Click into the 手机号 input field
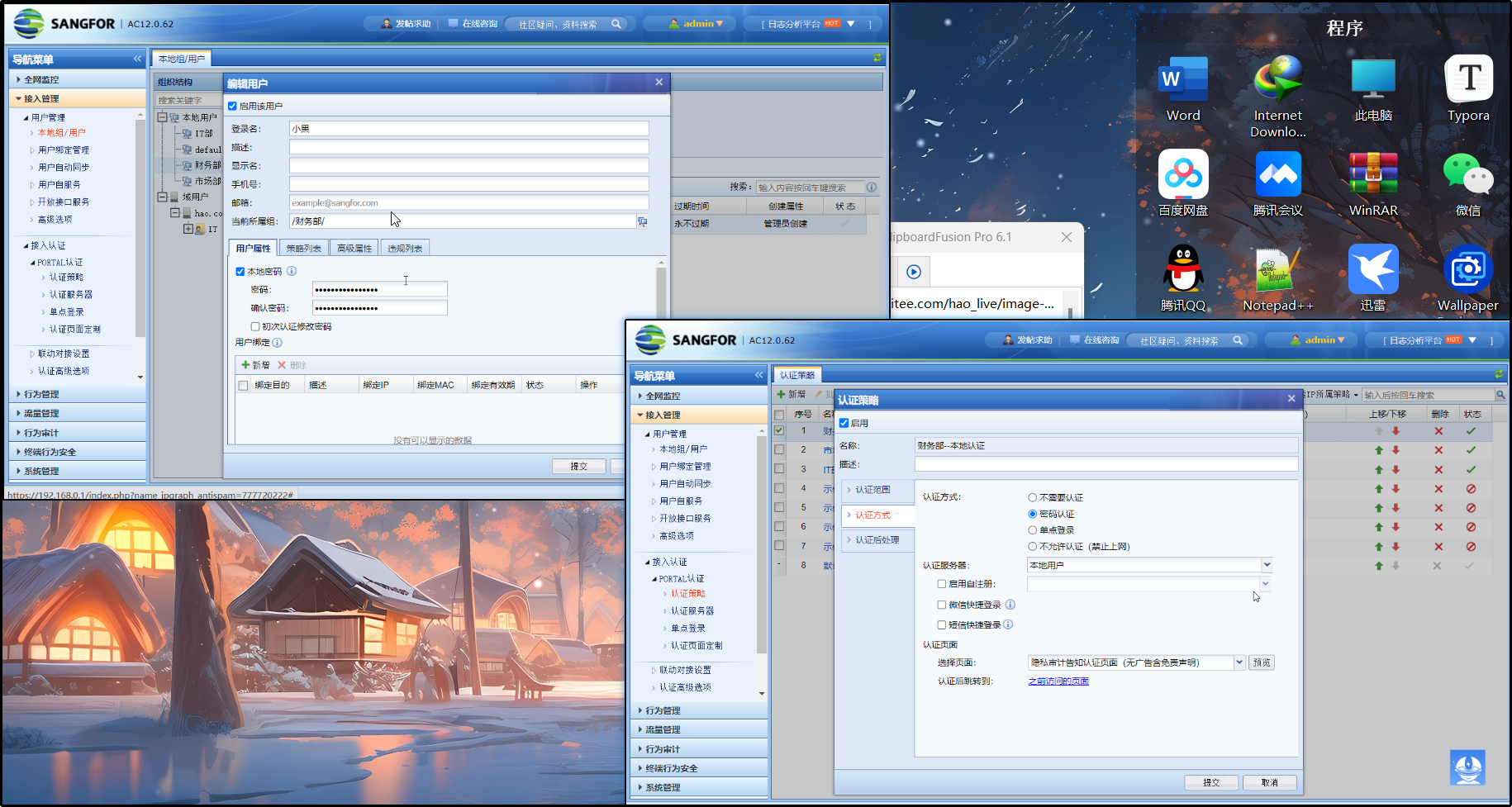The image size is (1512, 807). click(x=468, y=184)
